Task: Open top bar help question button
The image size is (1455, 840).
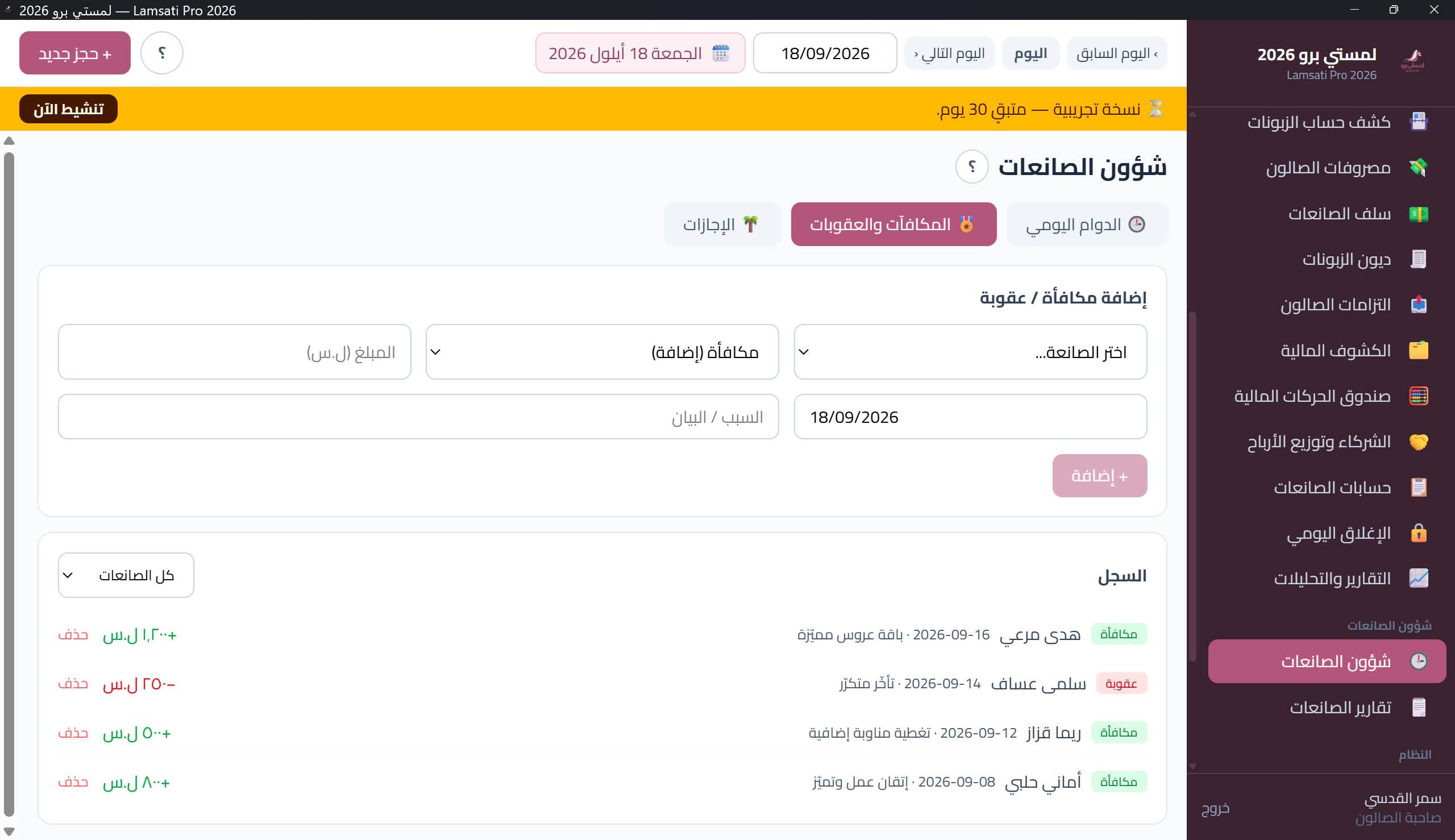Action: click(x=161, y=53)
